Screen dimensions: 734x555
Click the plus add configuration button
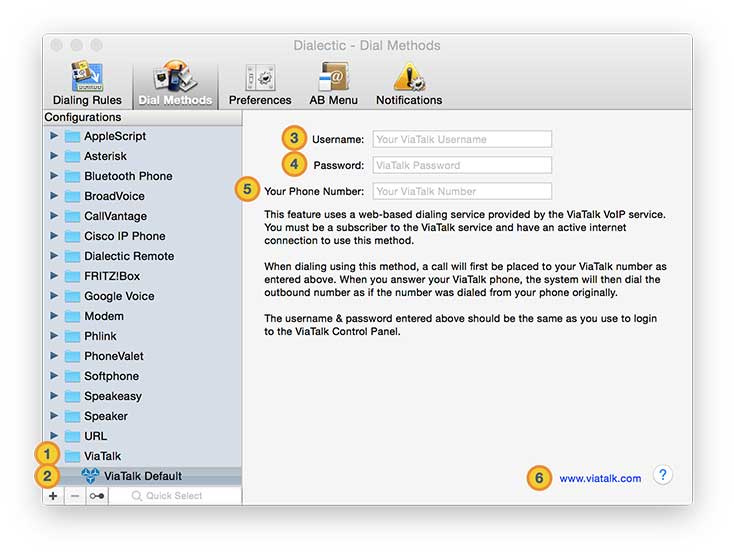pyautogui.click(x=53, y=496)
